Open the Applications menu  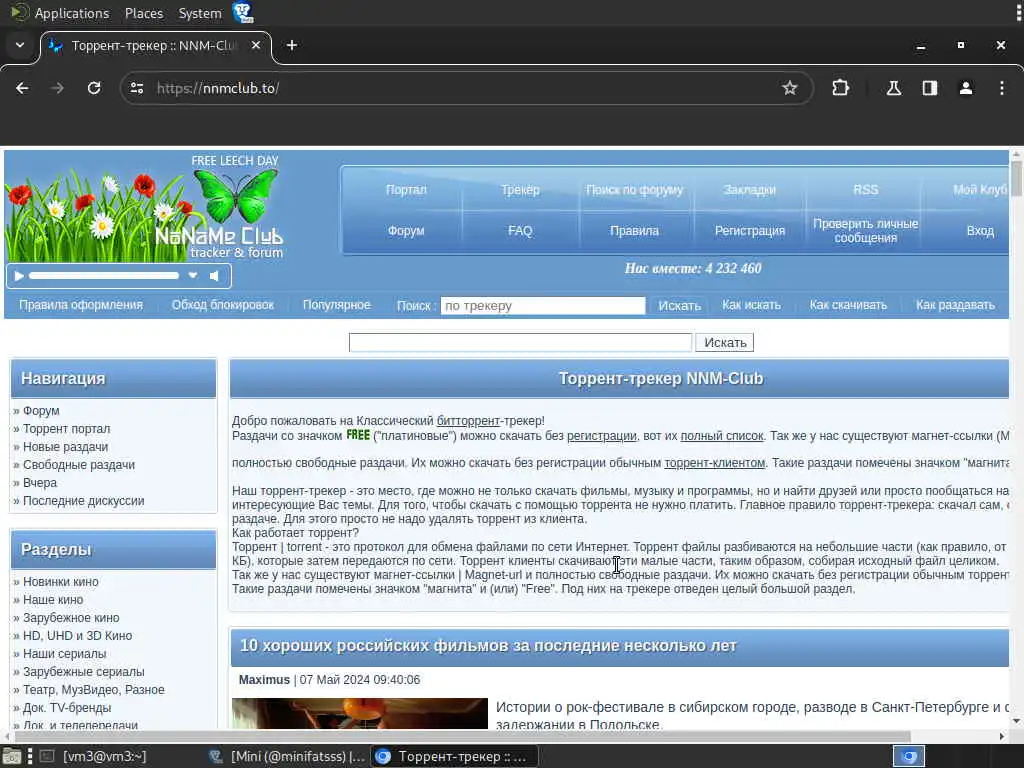pyautogui.click(x=72, y=13)
